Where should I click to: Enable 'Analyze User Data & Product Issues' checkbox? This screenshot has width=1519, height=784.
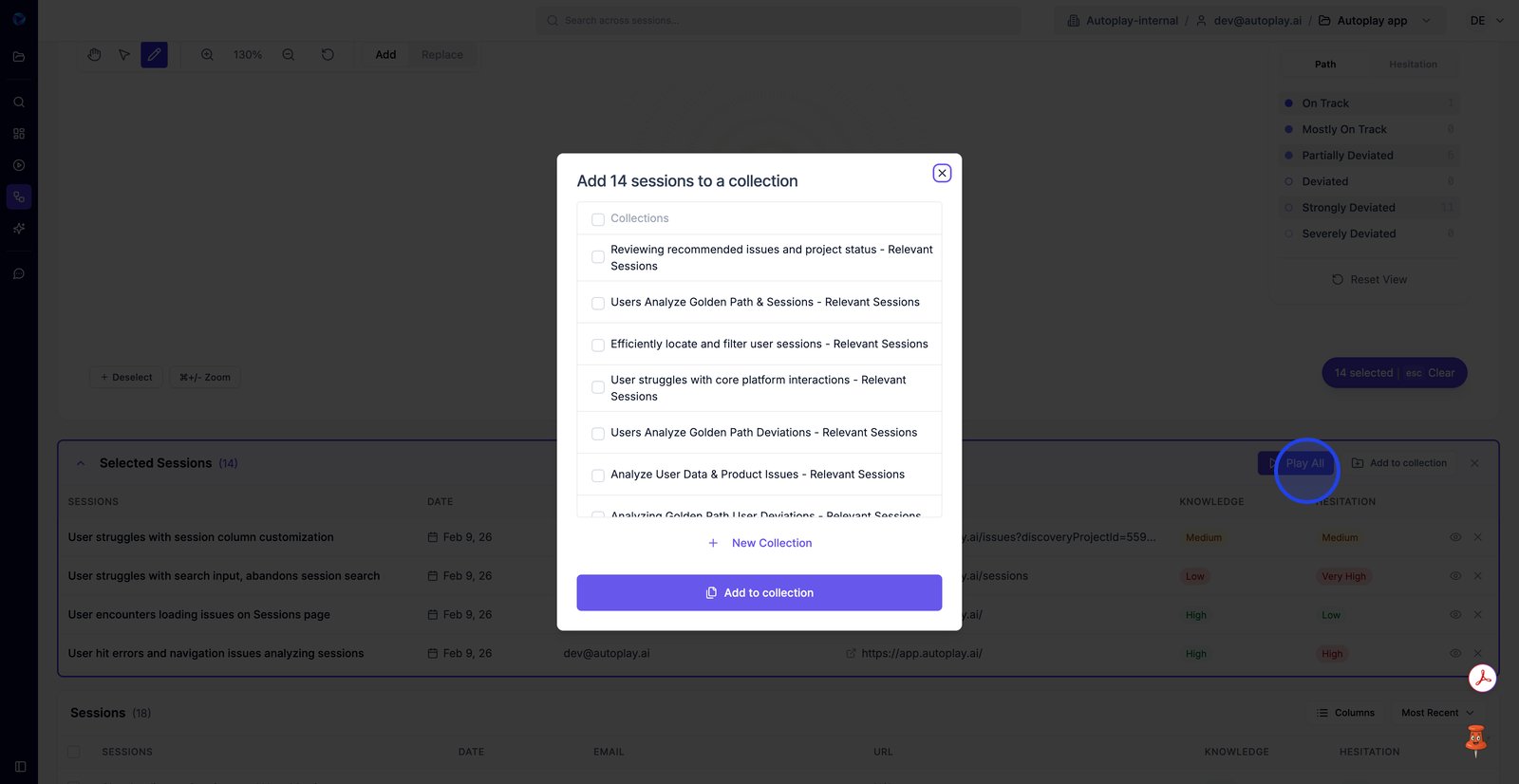(x=598, y=476)
